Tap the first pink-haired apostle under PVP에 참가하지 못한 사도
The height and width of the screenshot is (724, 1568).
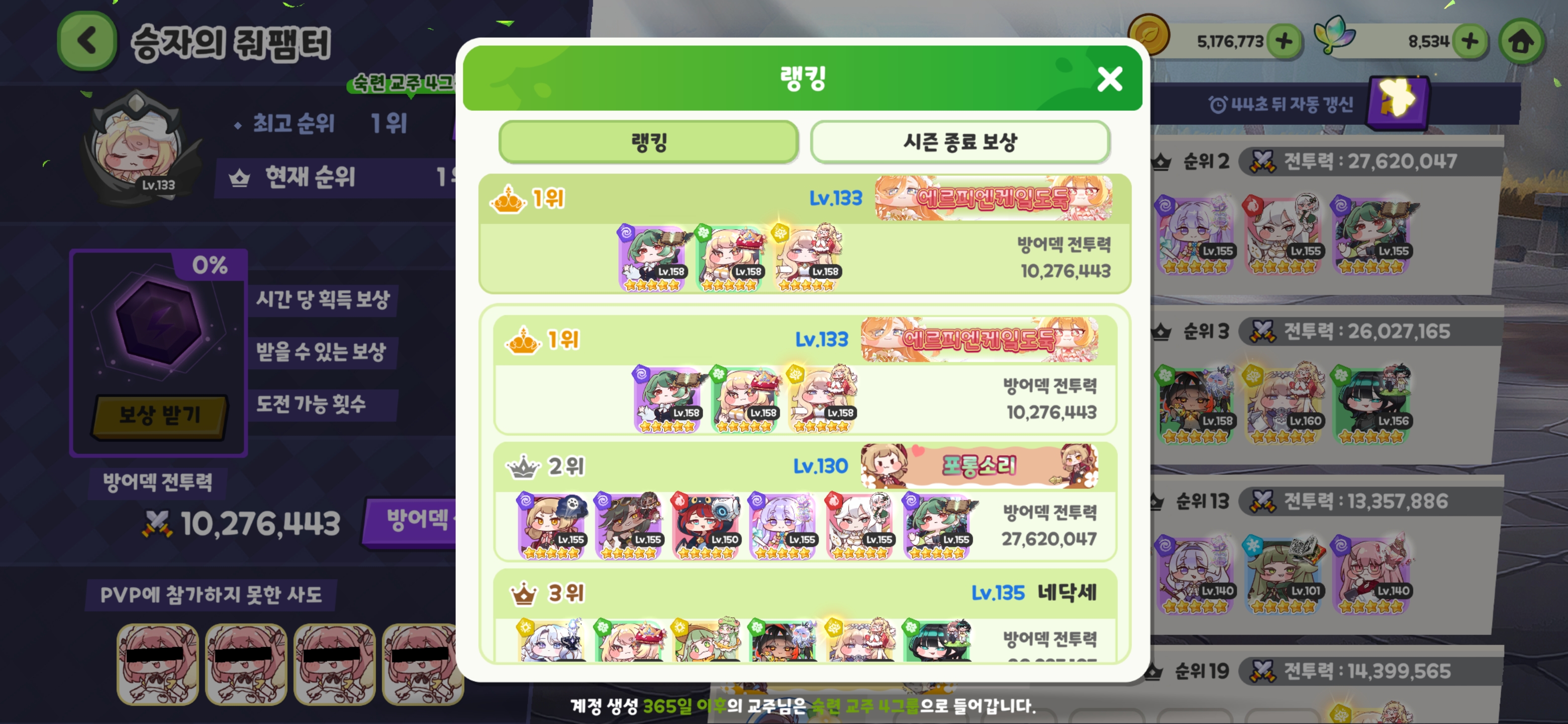[x=158, y=664]
